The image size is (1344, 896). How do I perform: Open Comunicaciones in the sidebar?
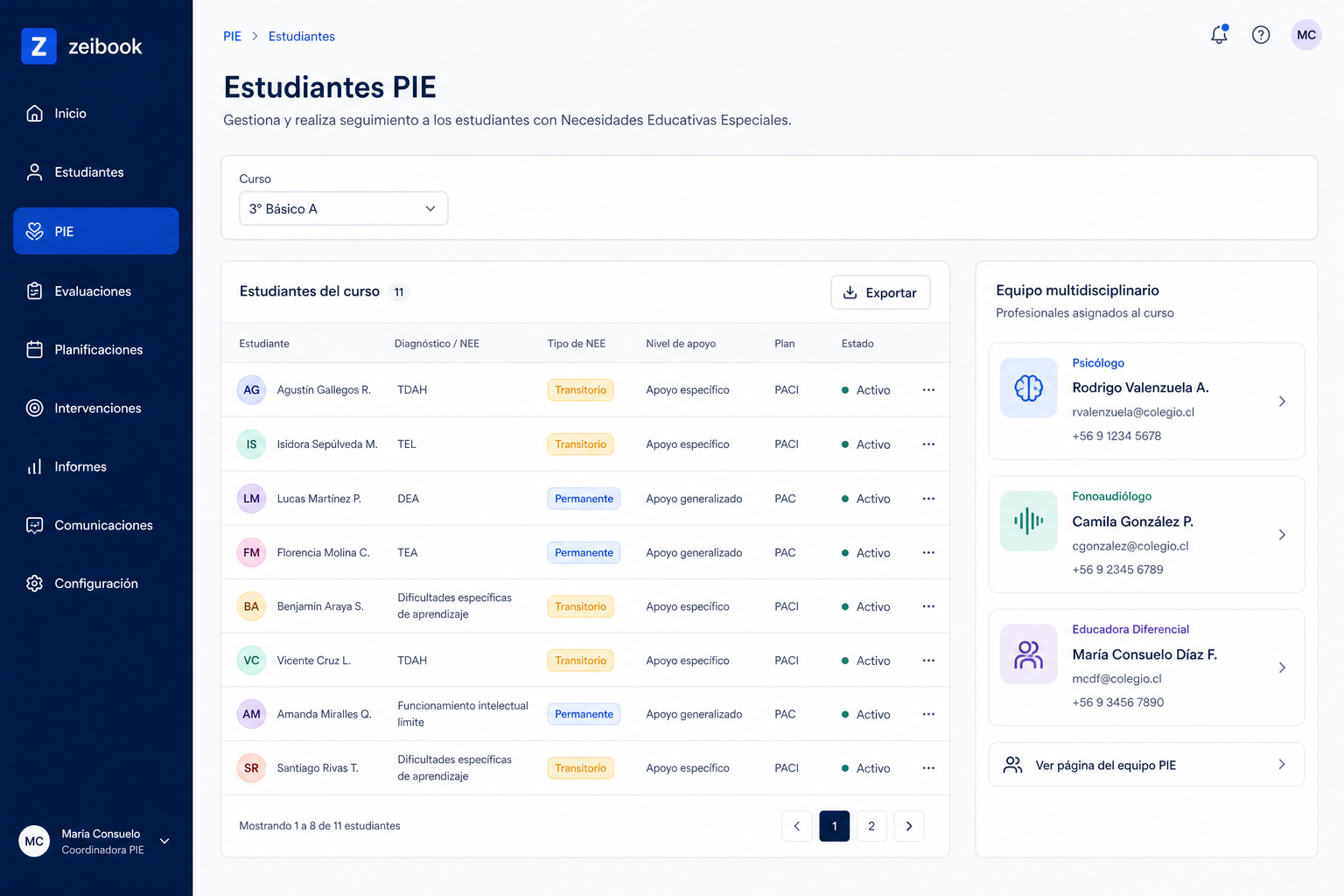point(96,525)
